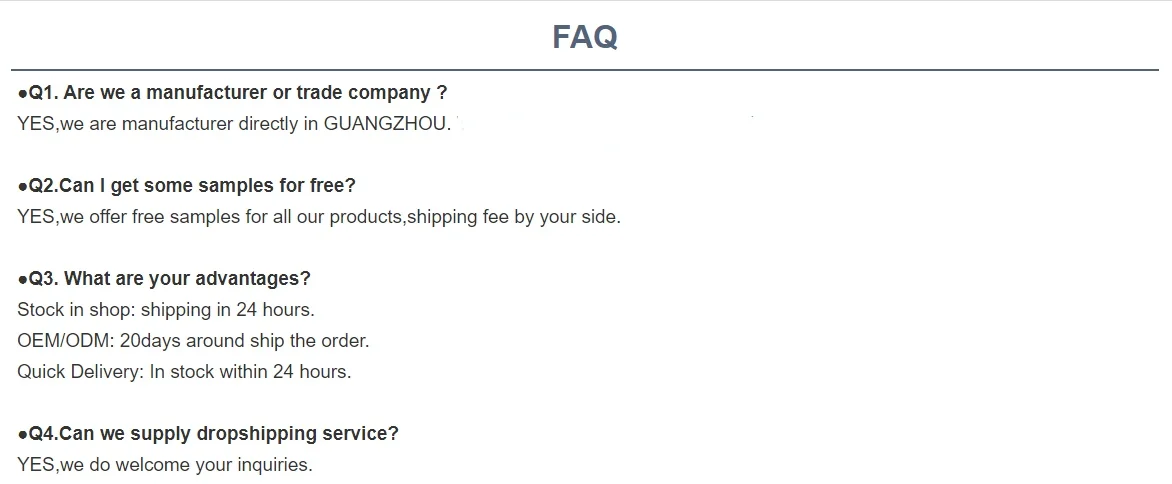The width and height of the screenshot is (1172, 484).
Task: Click the bullet before Q2
Action: [x=22, y=186]
